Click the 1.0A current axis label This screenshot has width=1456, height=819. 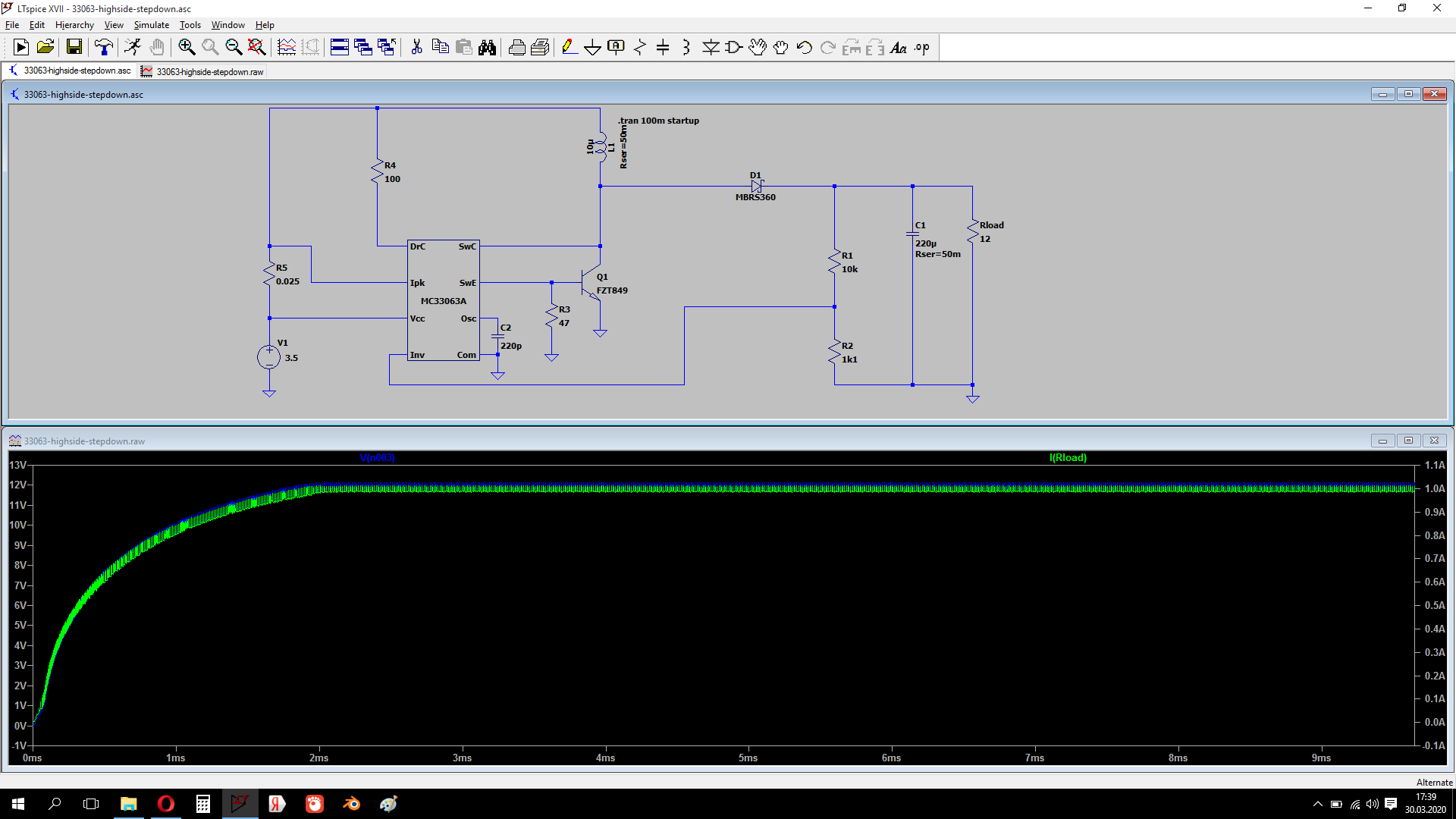pyautogui.click(x=1435, y=488)
